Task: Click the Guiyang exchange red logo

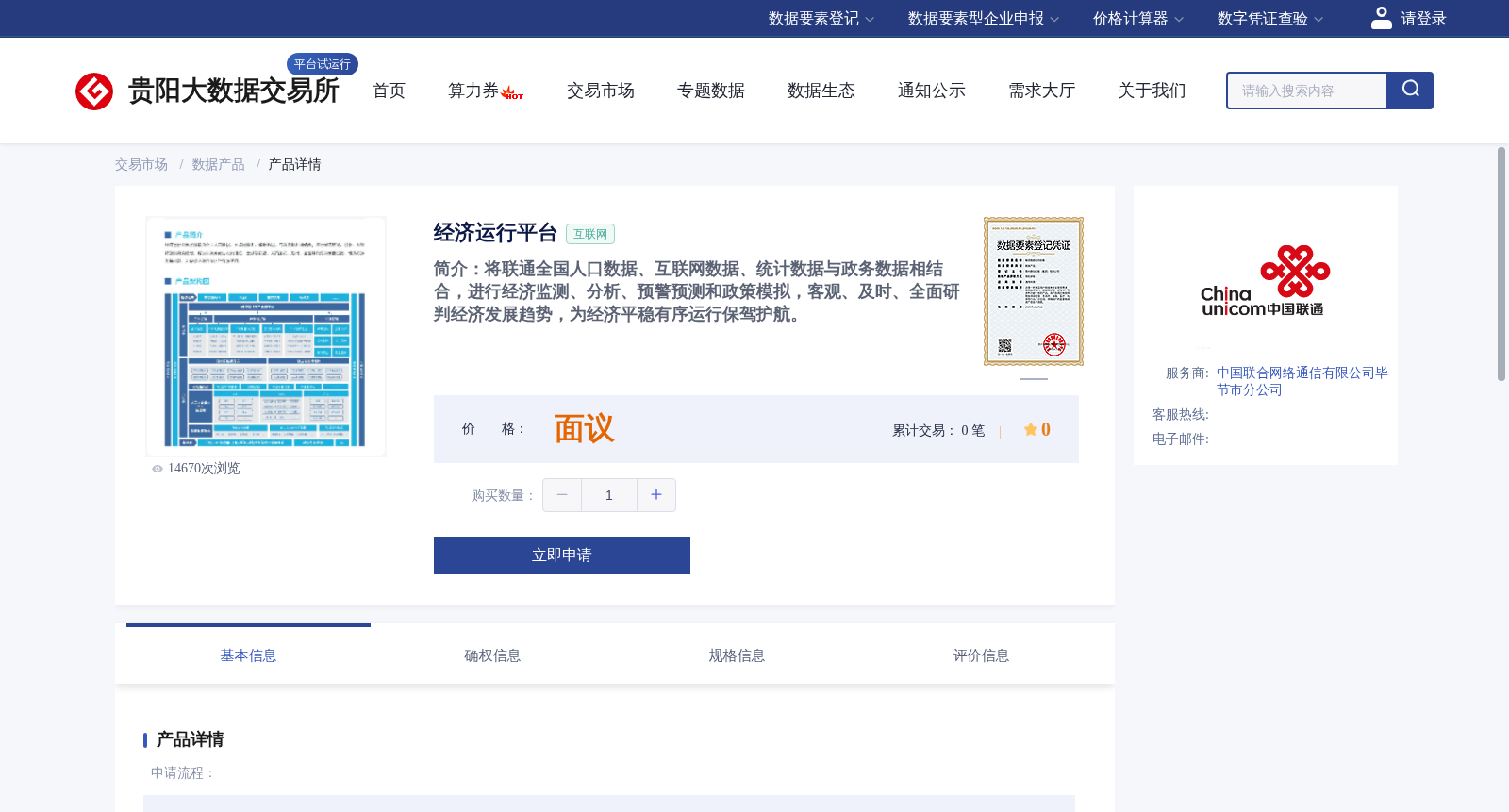Action: (x=94, y=91)
